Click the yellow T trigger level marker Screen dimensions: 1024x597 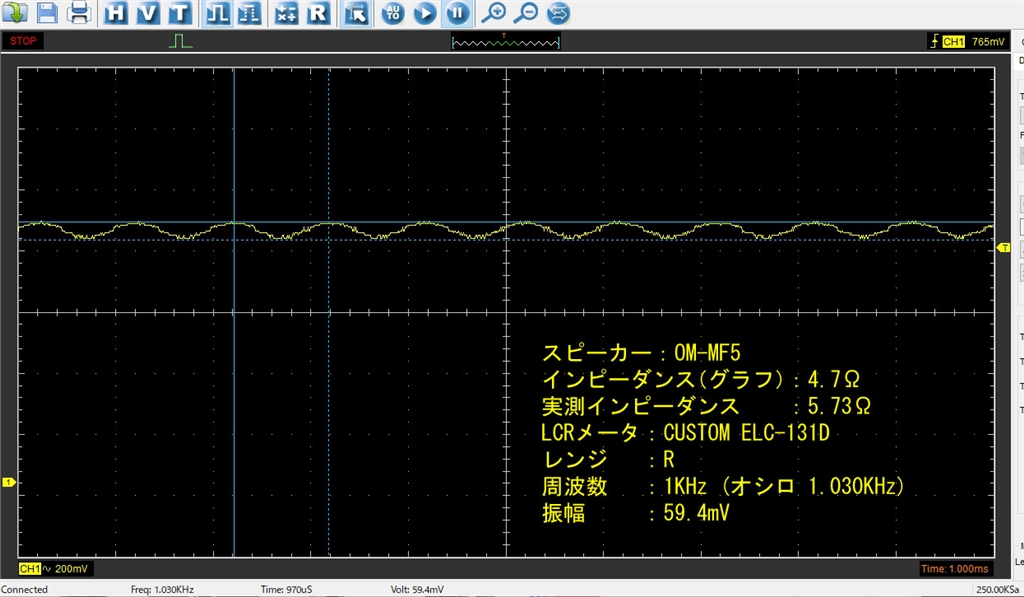1004,248
